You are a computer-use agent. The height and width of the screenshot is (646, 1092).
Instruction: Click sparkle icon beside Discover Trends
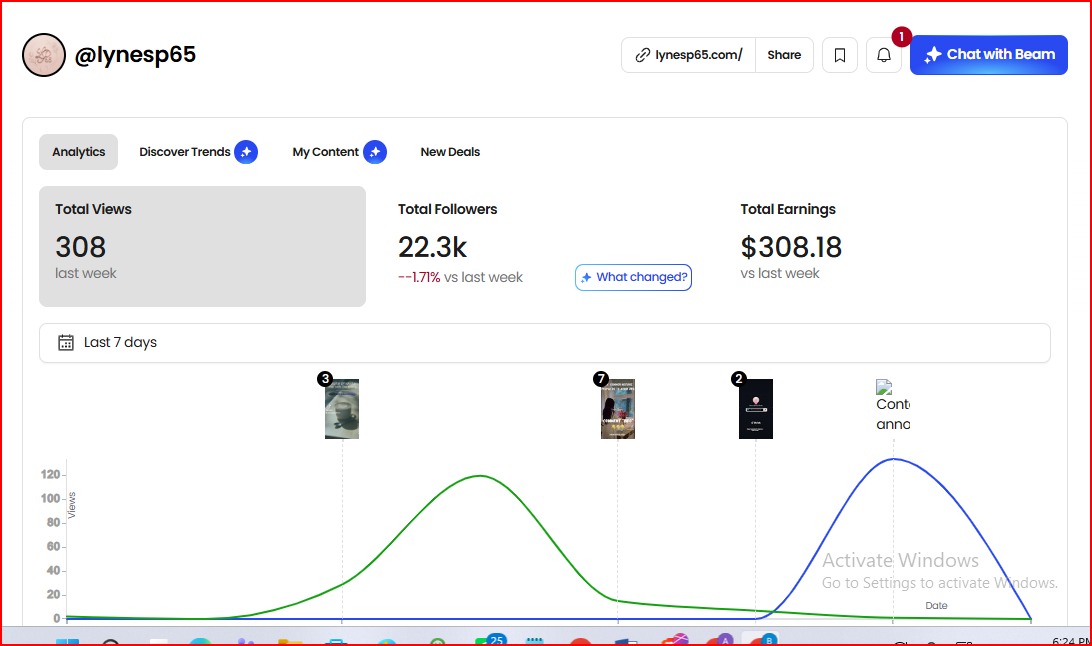(x=246, y=152)
